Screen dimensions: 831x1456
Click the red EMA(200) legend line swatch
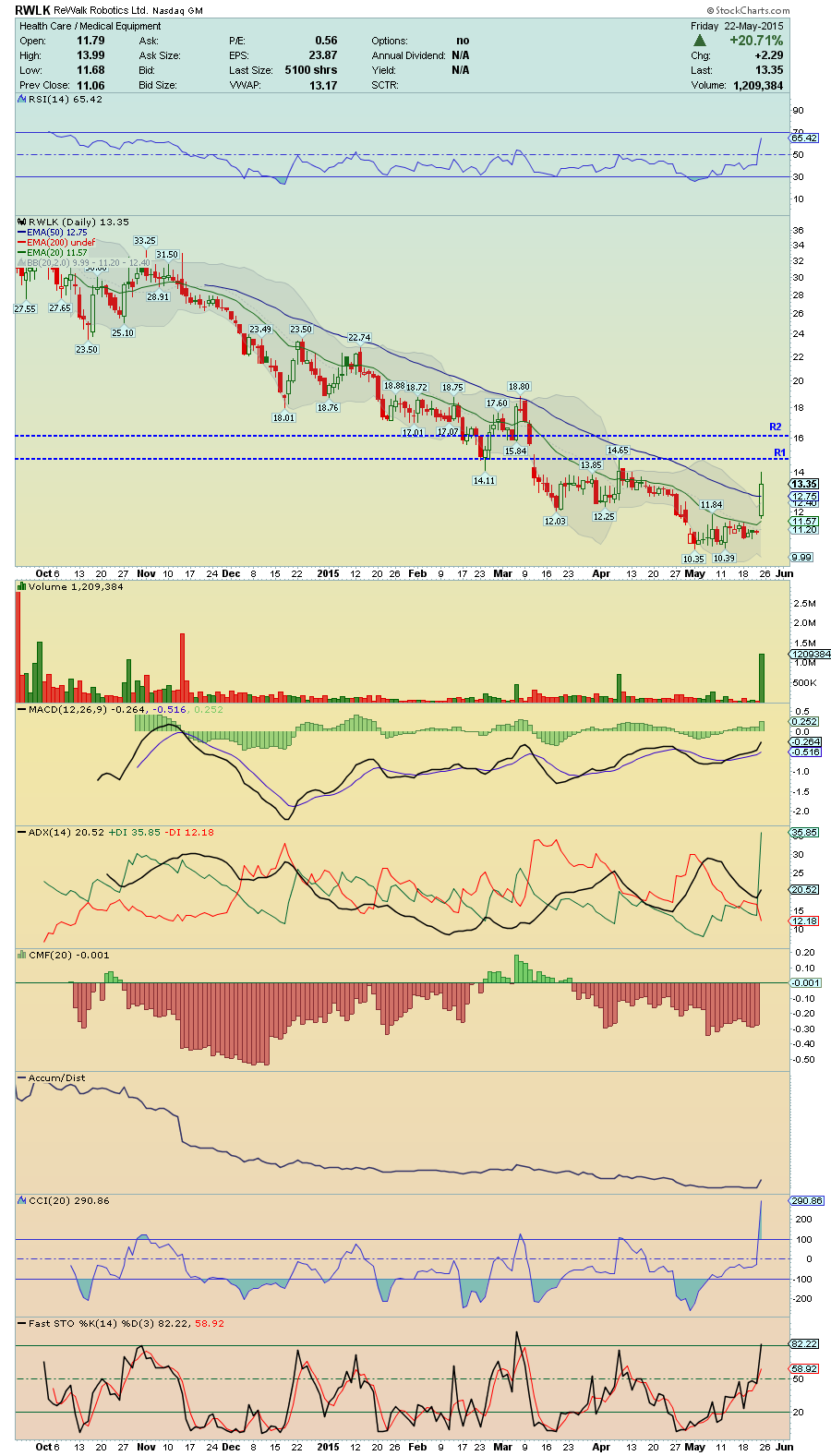pos(22,243)
